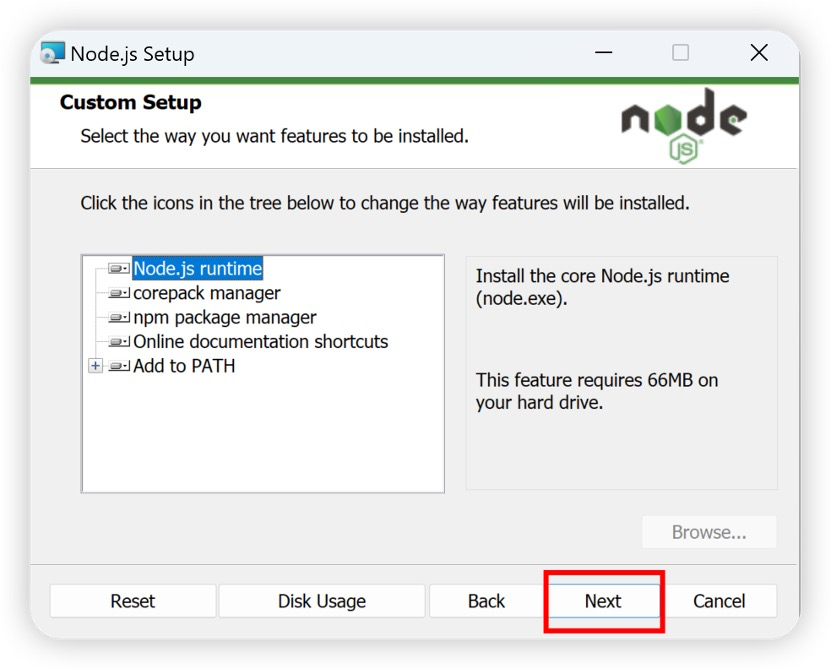Click the npm package manager drive icon

coord(119,317)
